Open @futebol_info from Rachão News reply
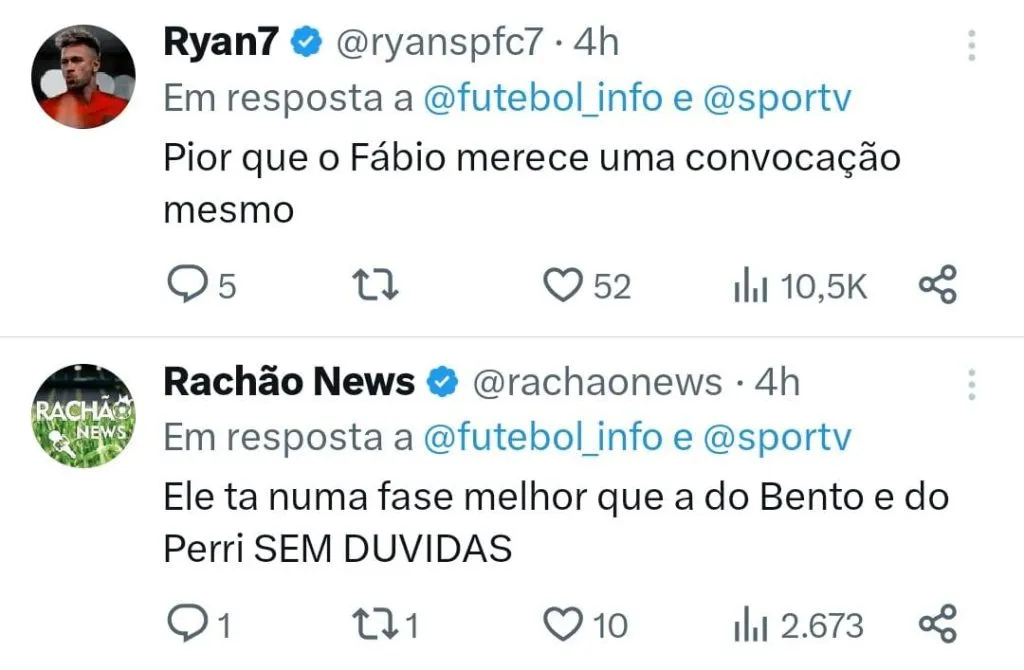The width and height of the screenshot is (1024, 670). tap(543, 438)
